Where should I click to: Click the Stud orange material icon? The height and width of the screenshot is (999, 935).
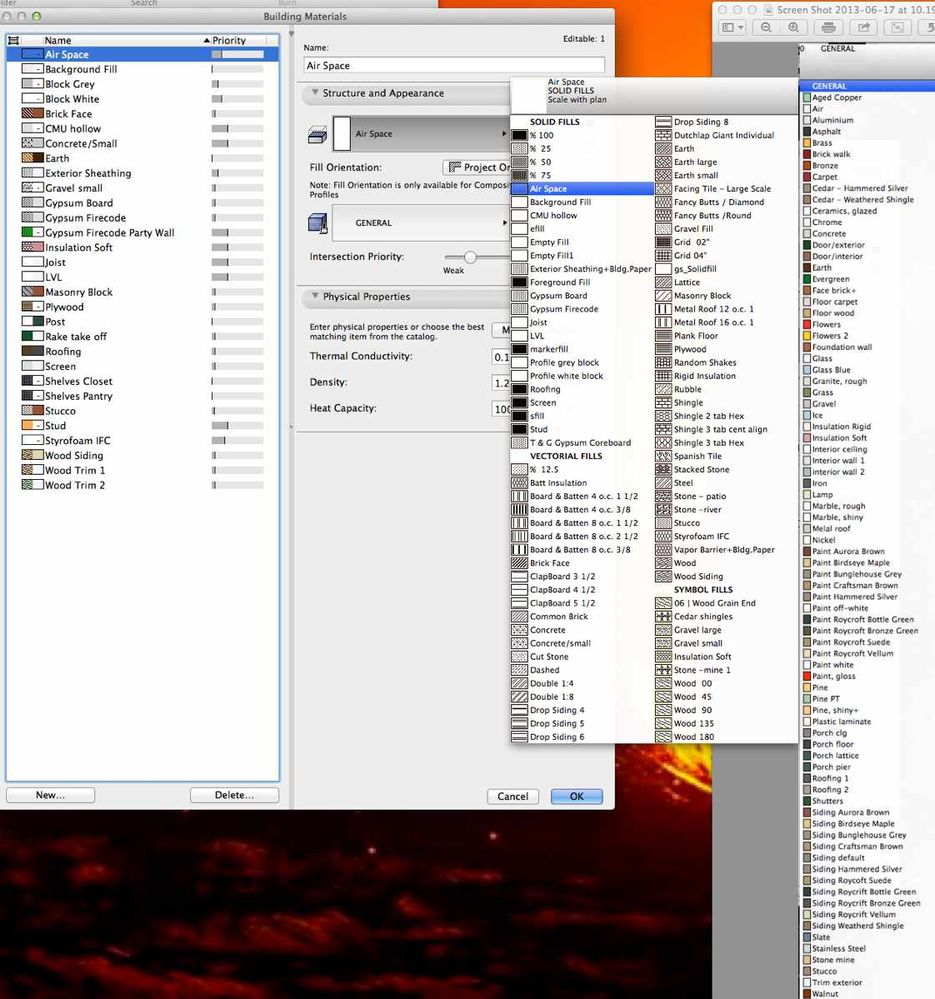[x=32, y=426]
